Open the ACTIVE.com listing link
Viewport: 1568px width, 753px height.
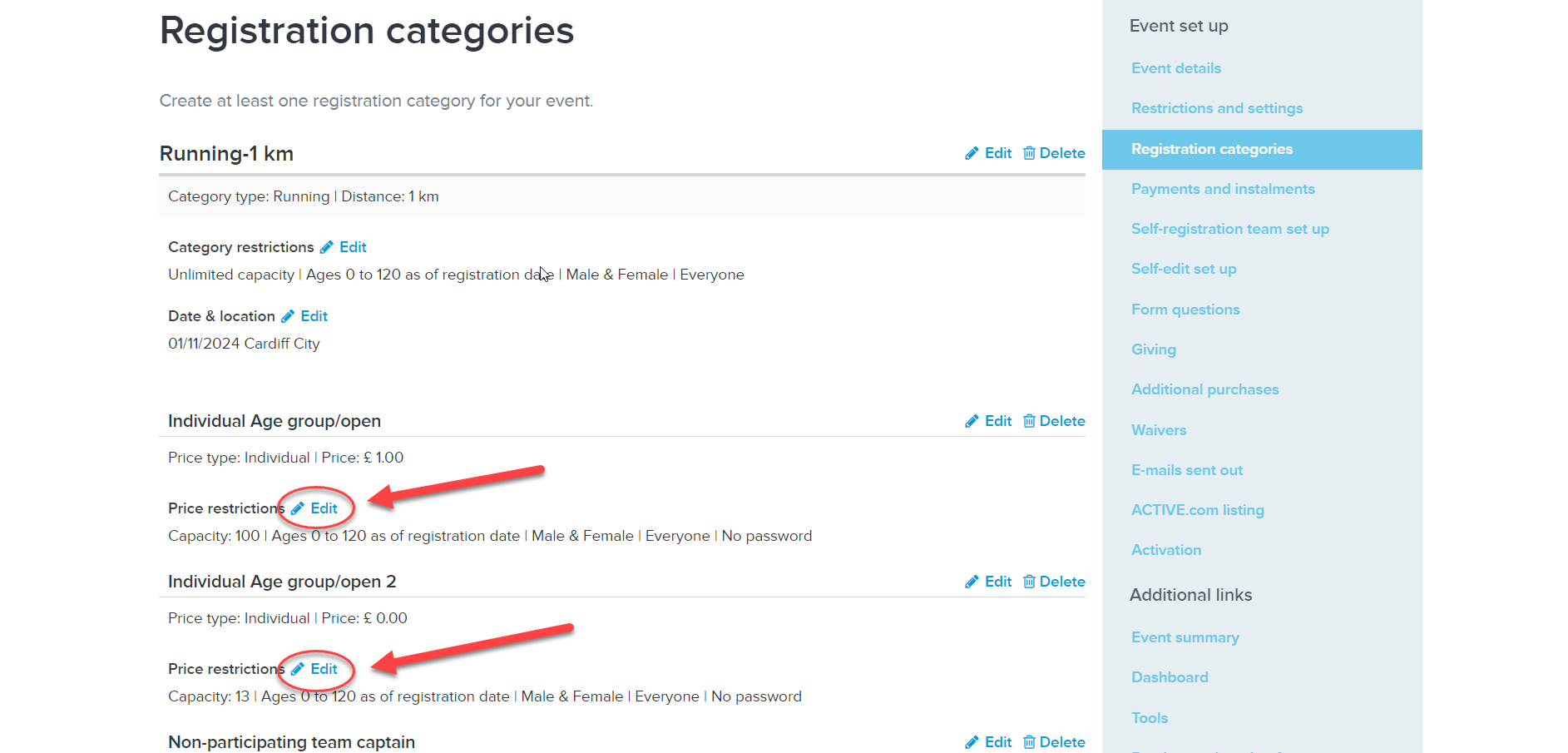[x=1198, y=510]
